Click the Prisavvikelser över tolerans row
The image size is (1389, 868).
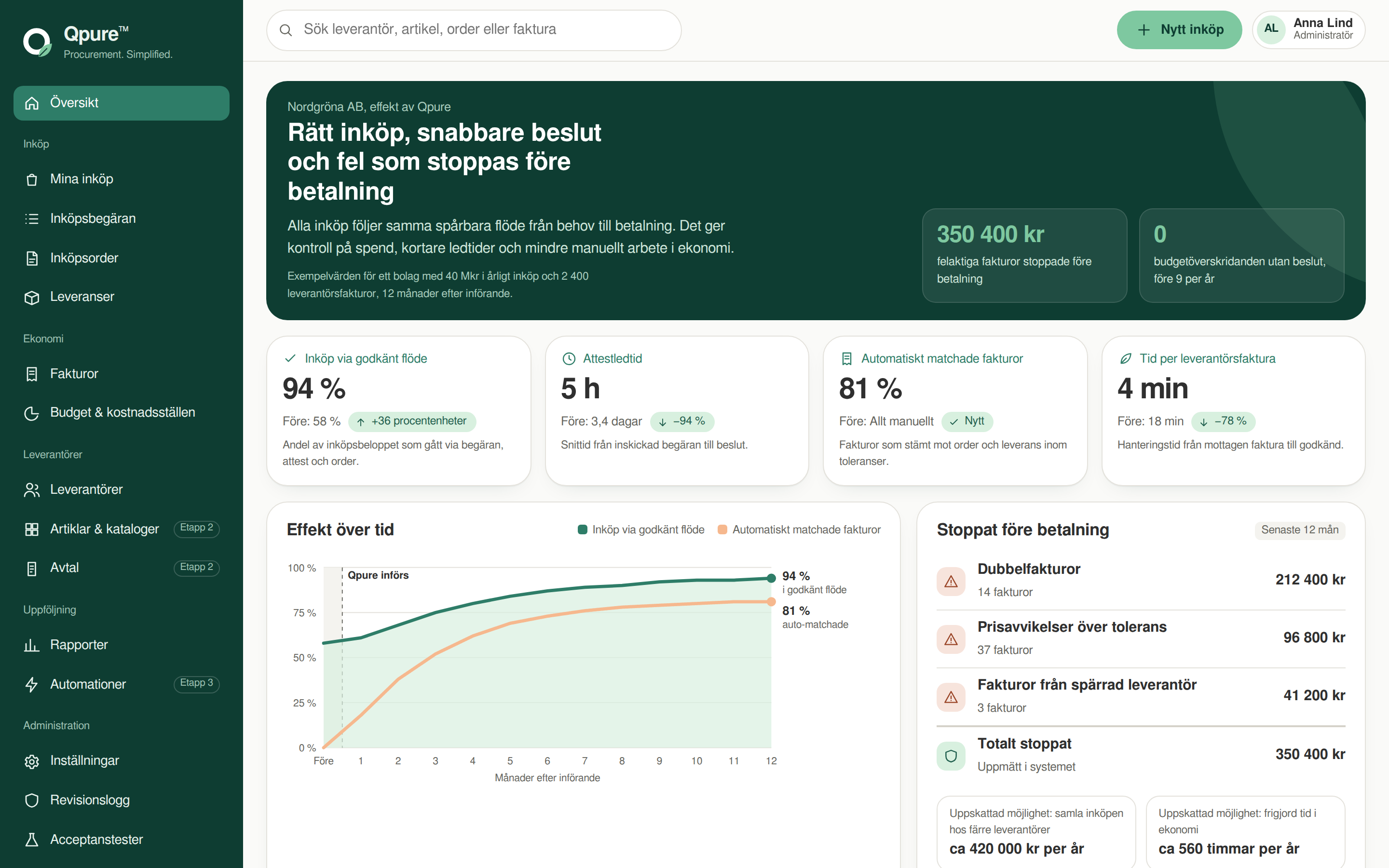coord(1141,638)
